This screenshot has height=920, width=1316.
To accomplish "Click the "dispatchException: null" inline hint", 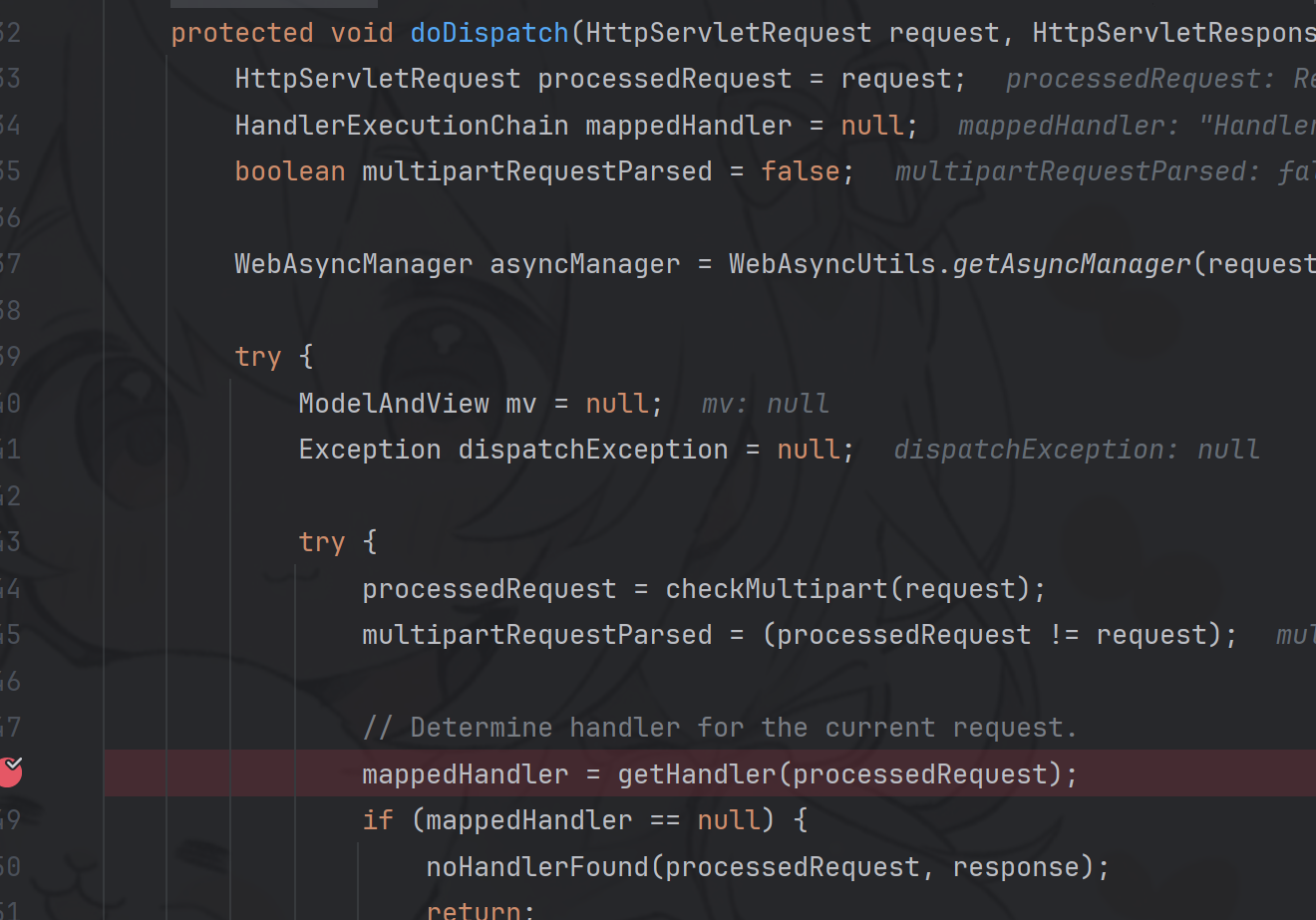I will 1076,450.
